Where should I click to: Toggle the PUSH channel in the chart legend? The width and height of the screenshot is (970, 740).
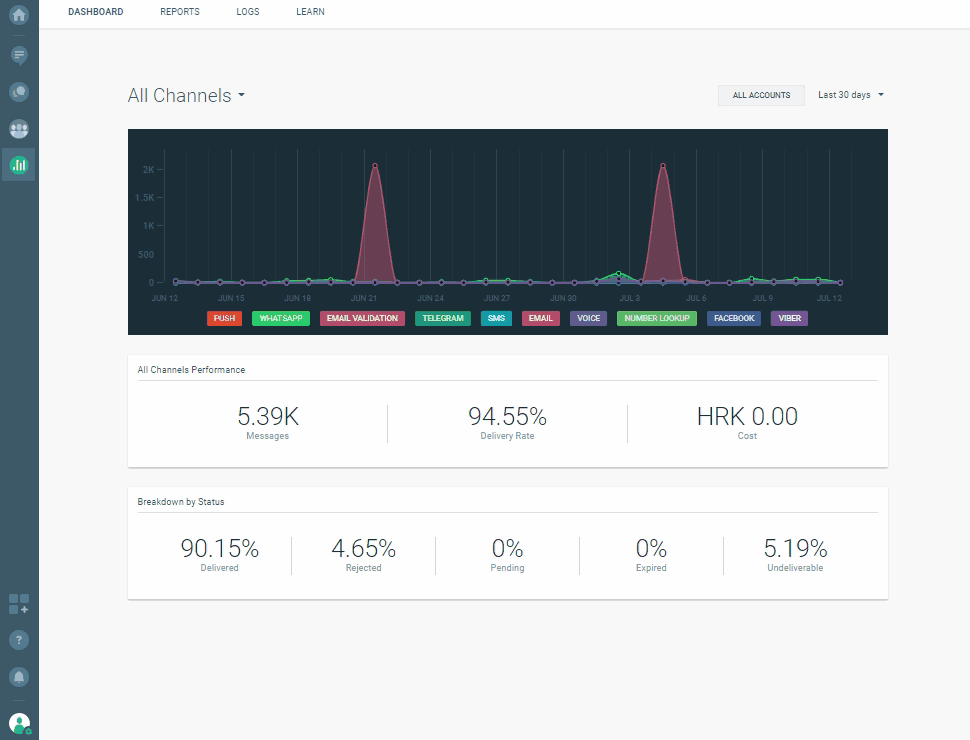tap(224, 318)
